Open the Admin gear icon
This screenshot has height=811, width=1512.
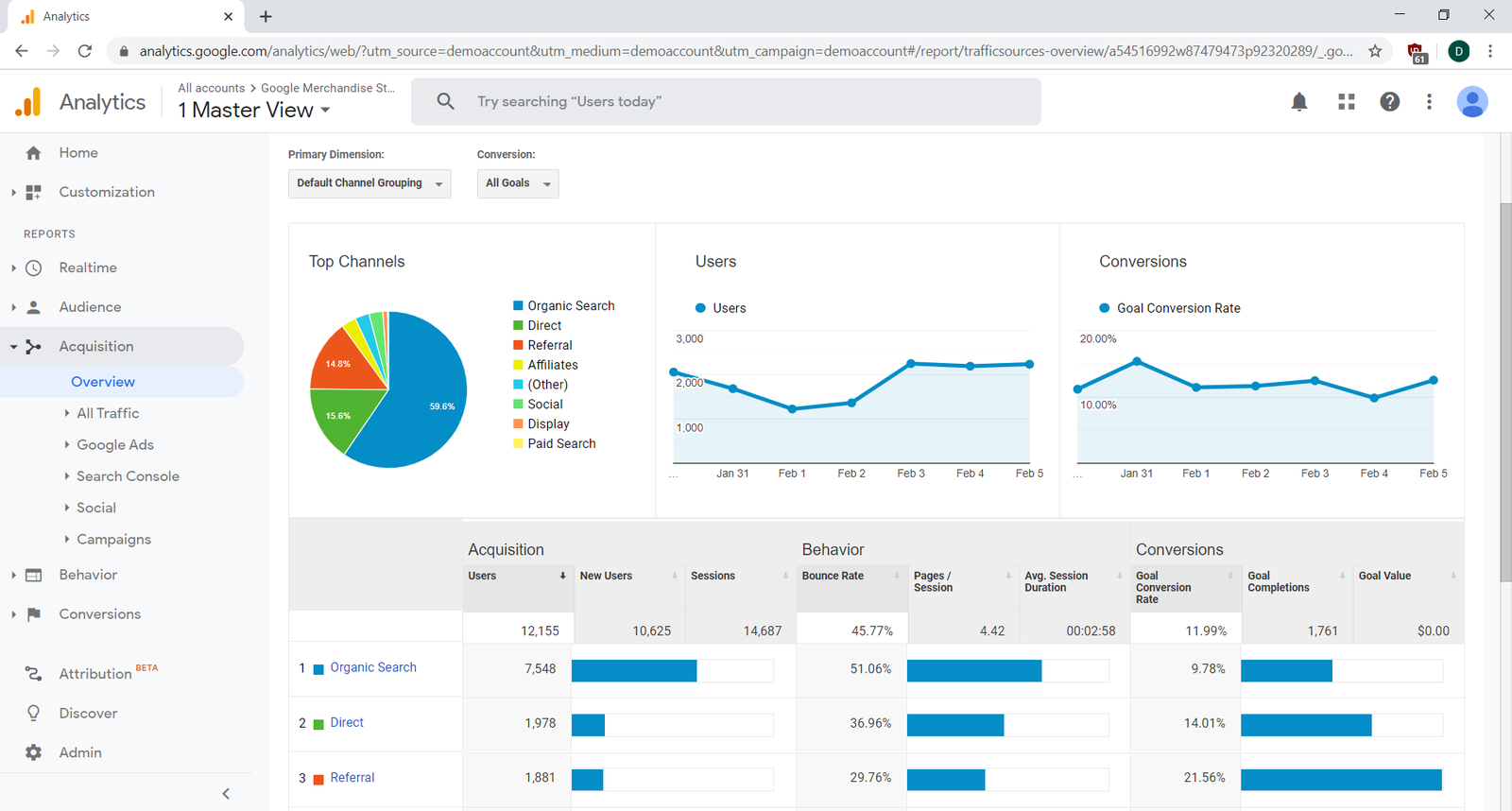point(34,752)
